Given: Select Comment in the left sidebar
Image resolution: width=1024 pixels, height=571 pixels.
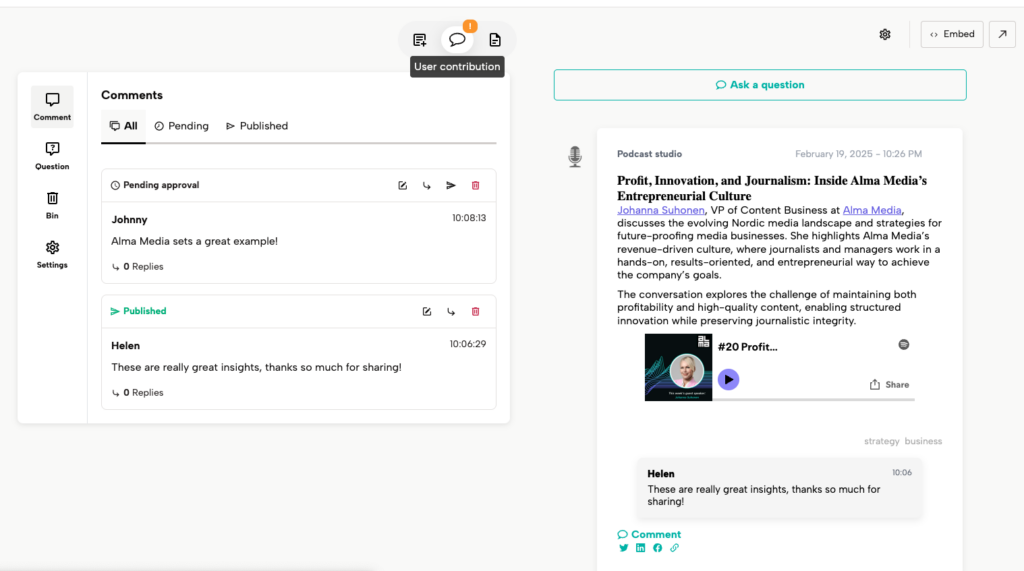Looking at the screenshot, I should (x=52, y=106).
